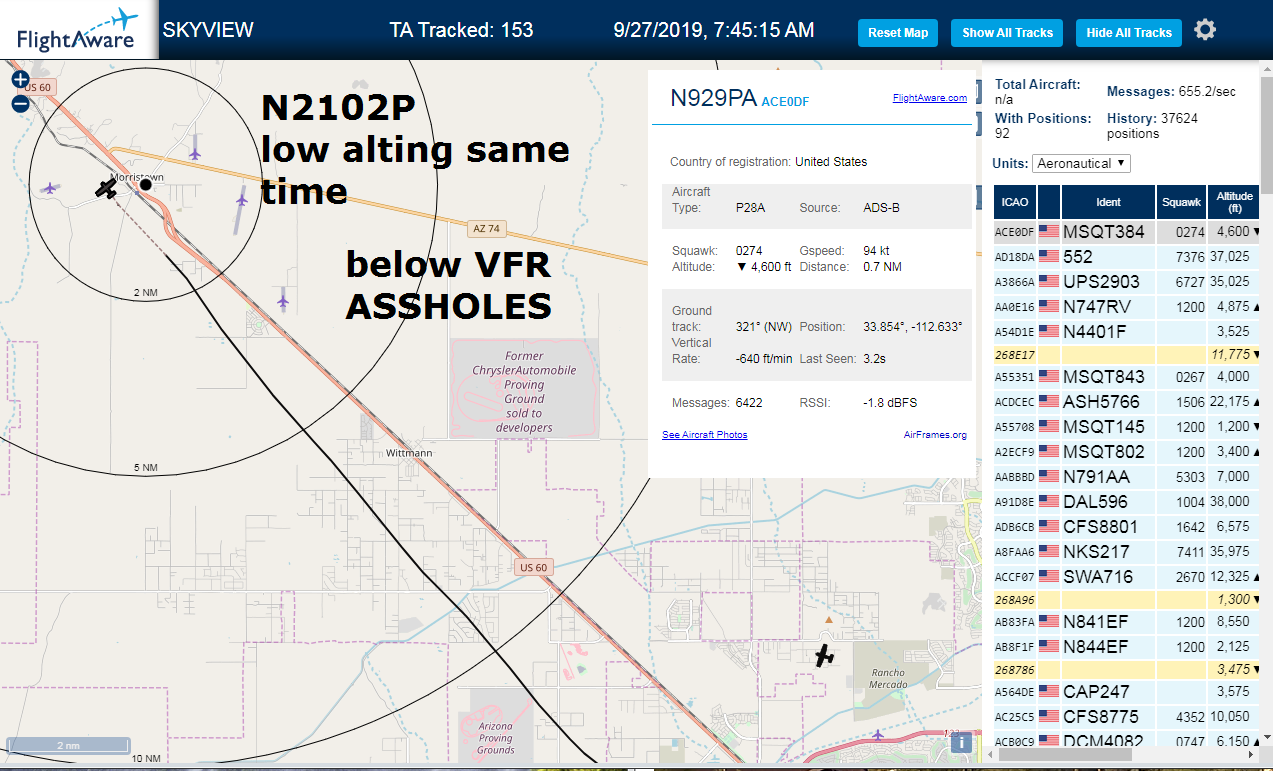Open the See Aircraft Photos link
This screenshot has width=1273, height=771.
705,435
